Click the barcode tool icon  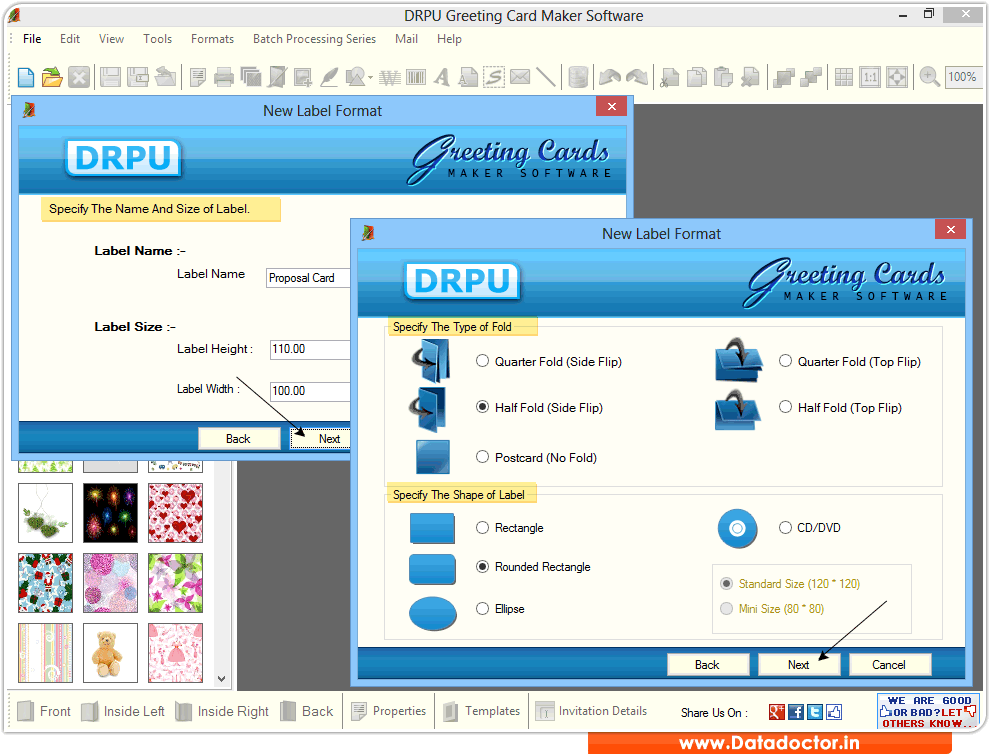point(415,77)
